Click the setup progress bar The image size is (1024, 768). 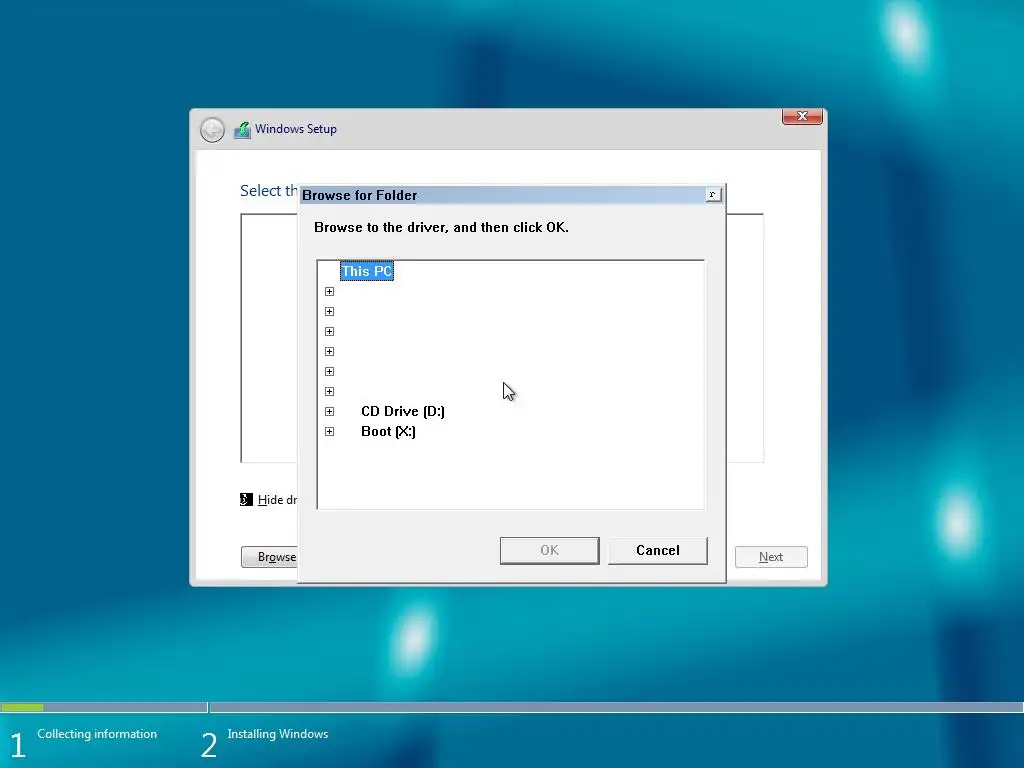click(x=512, y=707)
